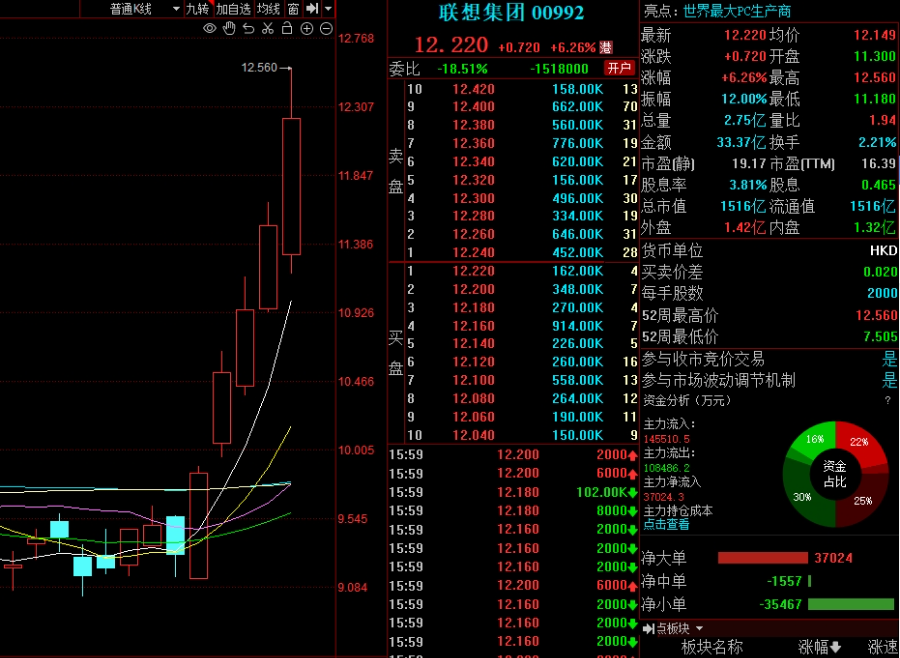The height and width of the screenshot is (658, 900).
Task: Select the hand pan tool
Action: click(x=229, y=29)
